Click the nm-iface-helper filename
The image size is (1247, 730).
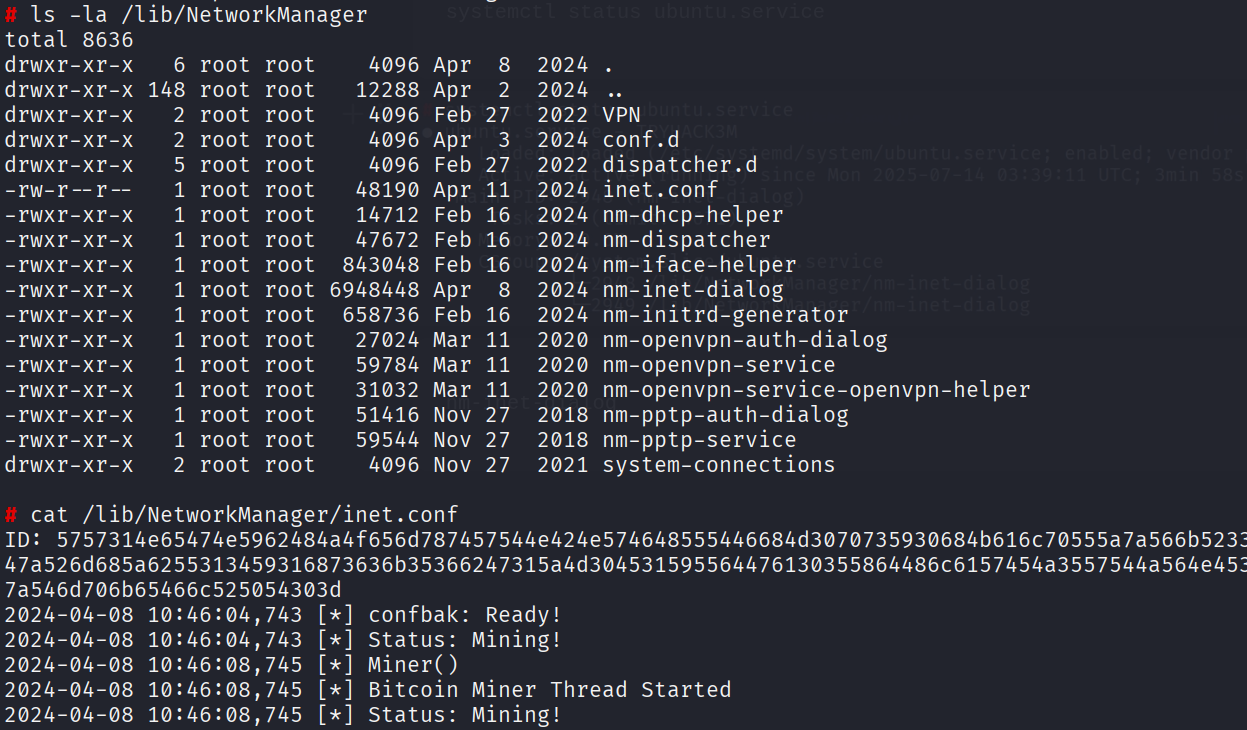699,265
